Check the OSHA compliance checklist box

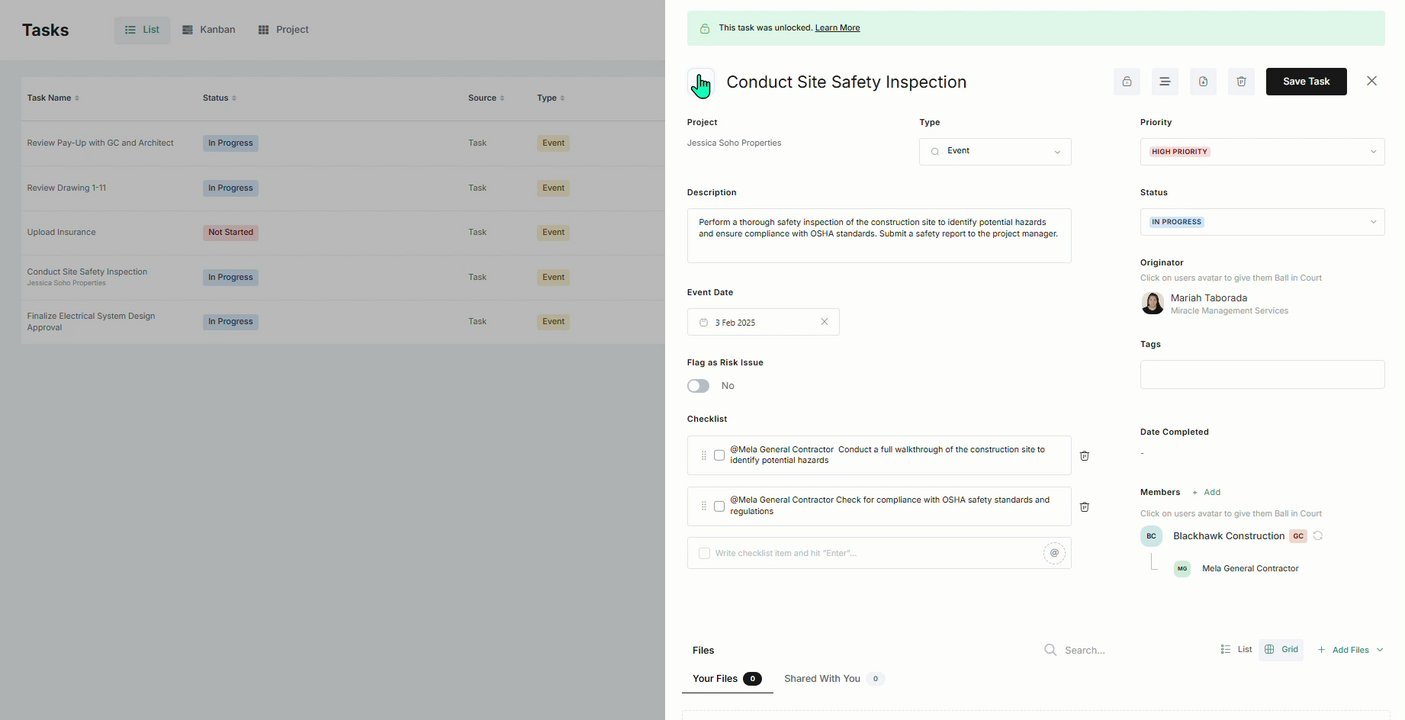click(x=719, y=507)
